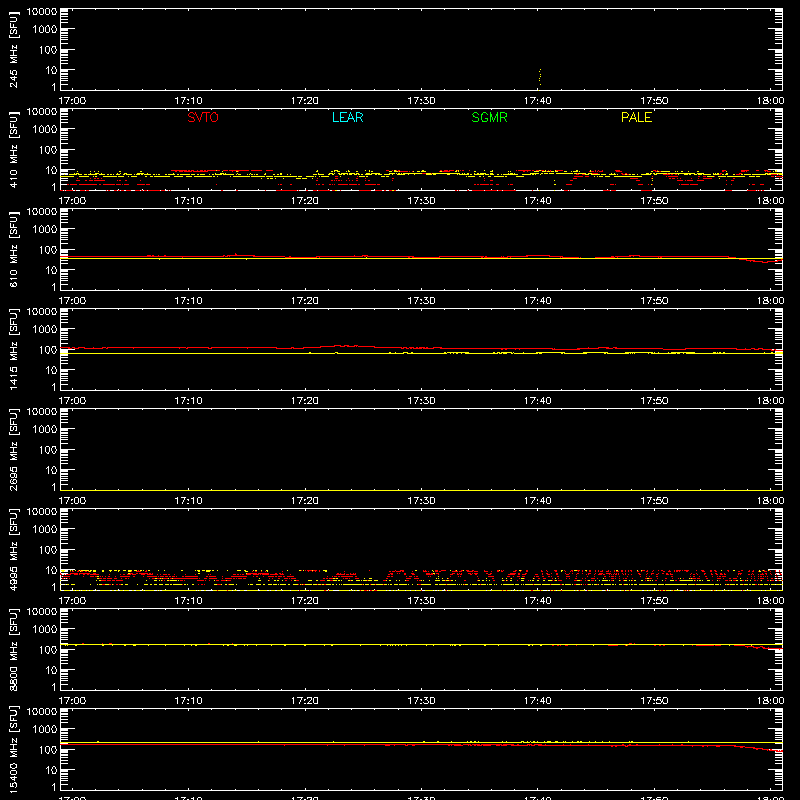Screen dimensions: 800x800
Task: Select the 4995 MHz [SFU] axis label
Action: coord(13,549)
